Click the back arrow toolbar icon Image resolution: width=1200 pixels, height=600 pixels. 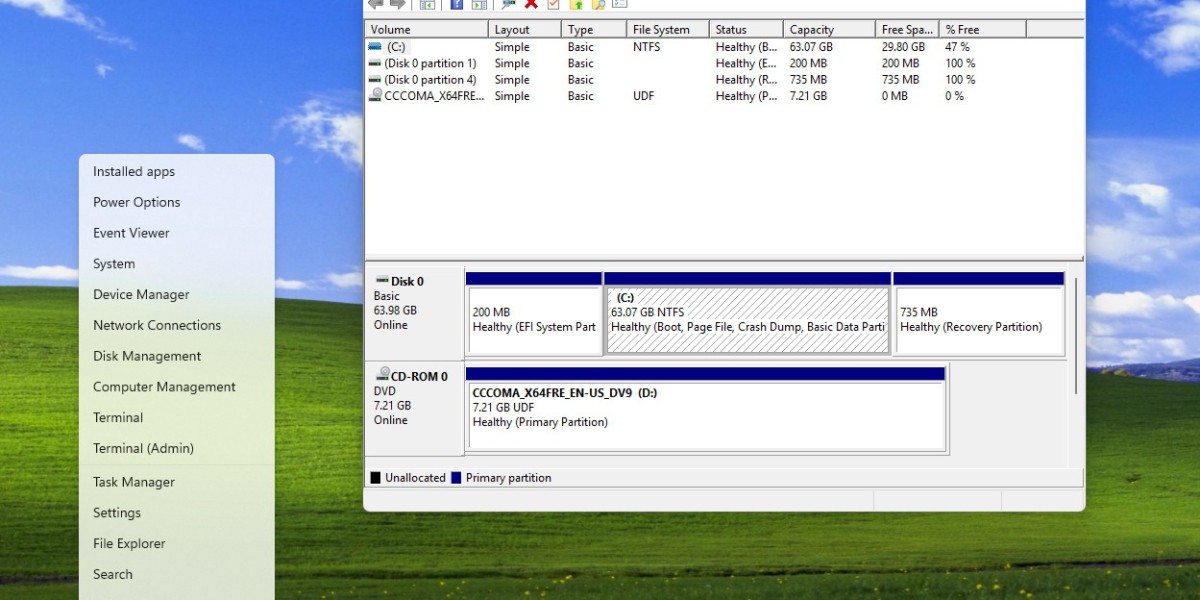click(376, 4)
